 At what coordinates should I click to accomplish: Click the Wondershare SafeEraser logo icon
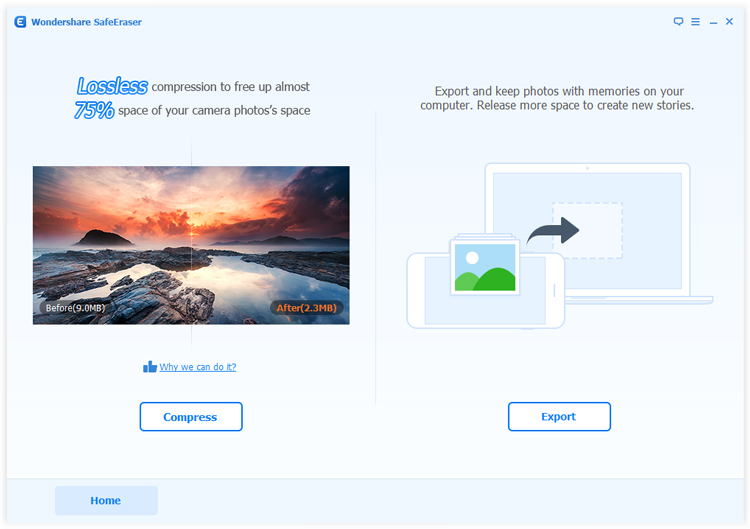point(20,22)
